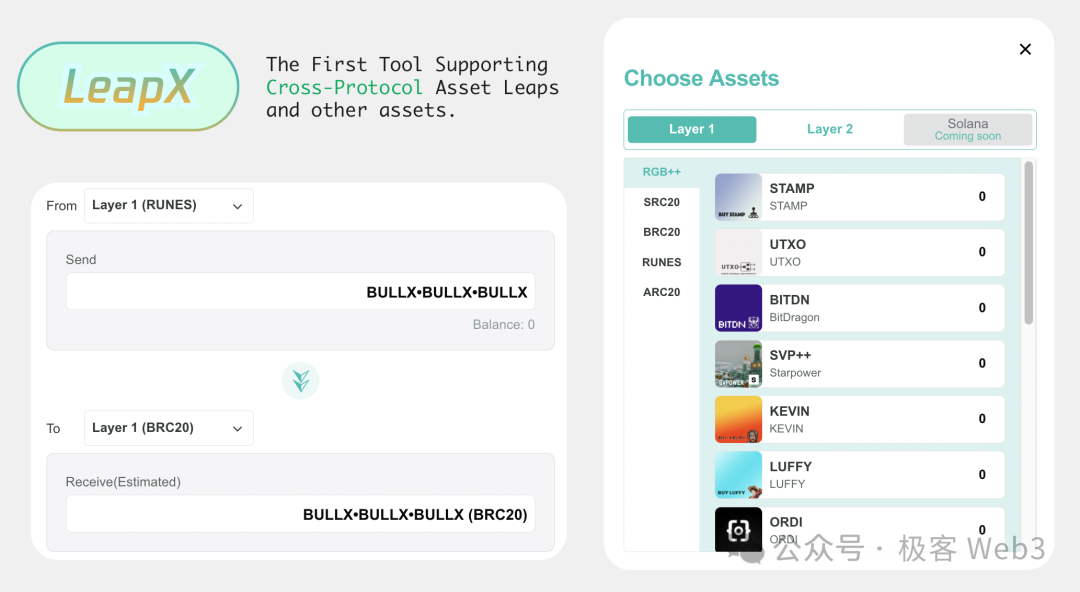Choose the BITDN BitDragon icon
The height and width of the screenshot is (592, 1080).
738,308
